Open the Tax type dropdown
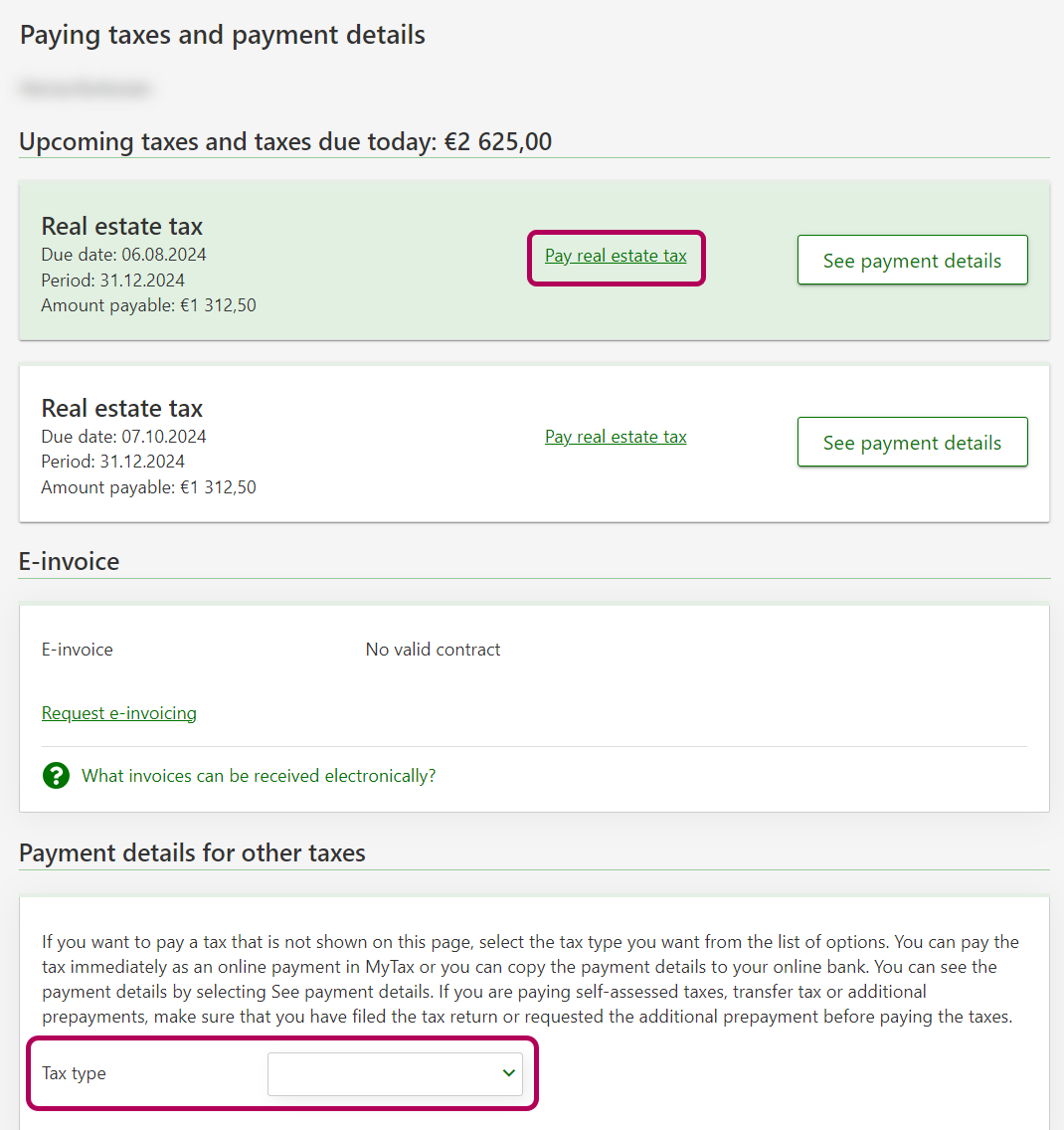The height and width of the screenshot is (1130, 1064). [x=395, y=1074]
